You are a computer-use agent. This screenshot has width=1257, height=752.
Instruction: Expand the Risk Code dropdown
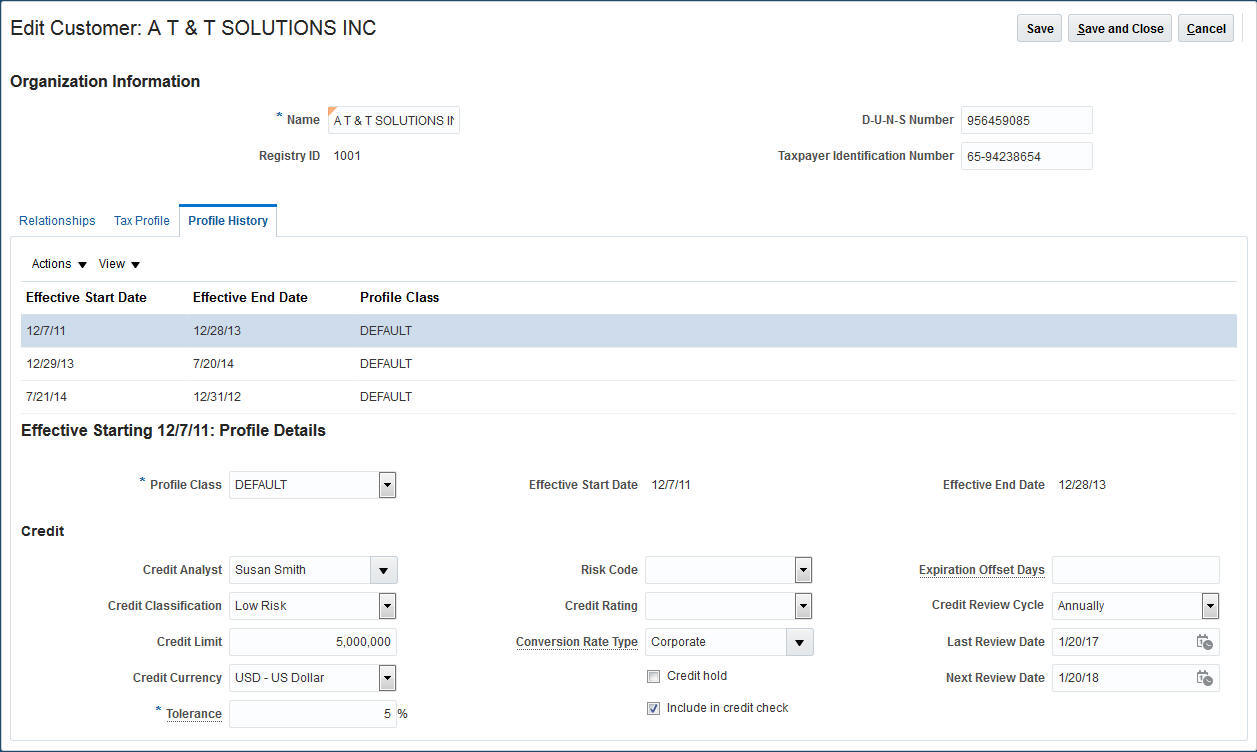click(803, 570)
